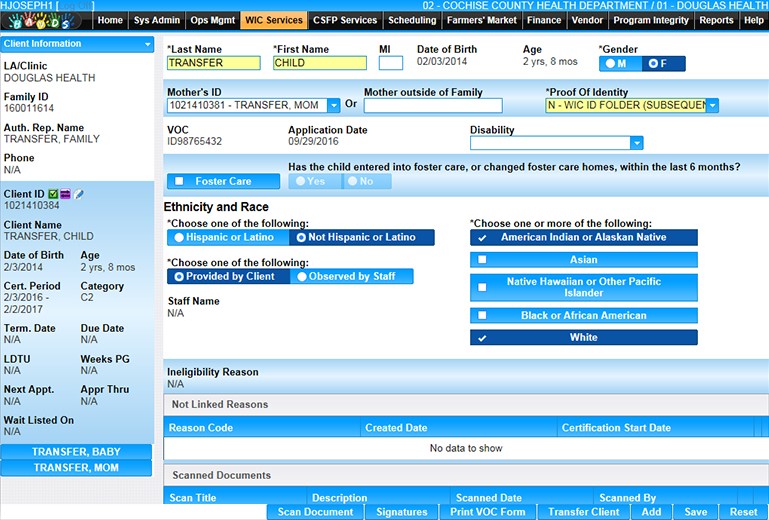Image resolution: width=769 pixels, height=520 pixels.
Task: Tick the Asian race checkbox
Action: pos(482,260)
